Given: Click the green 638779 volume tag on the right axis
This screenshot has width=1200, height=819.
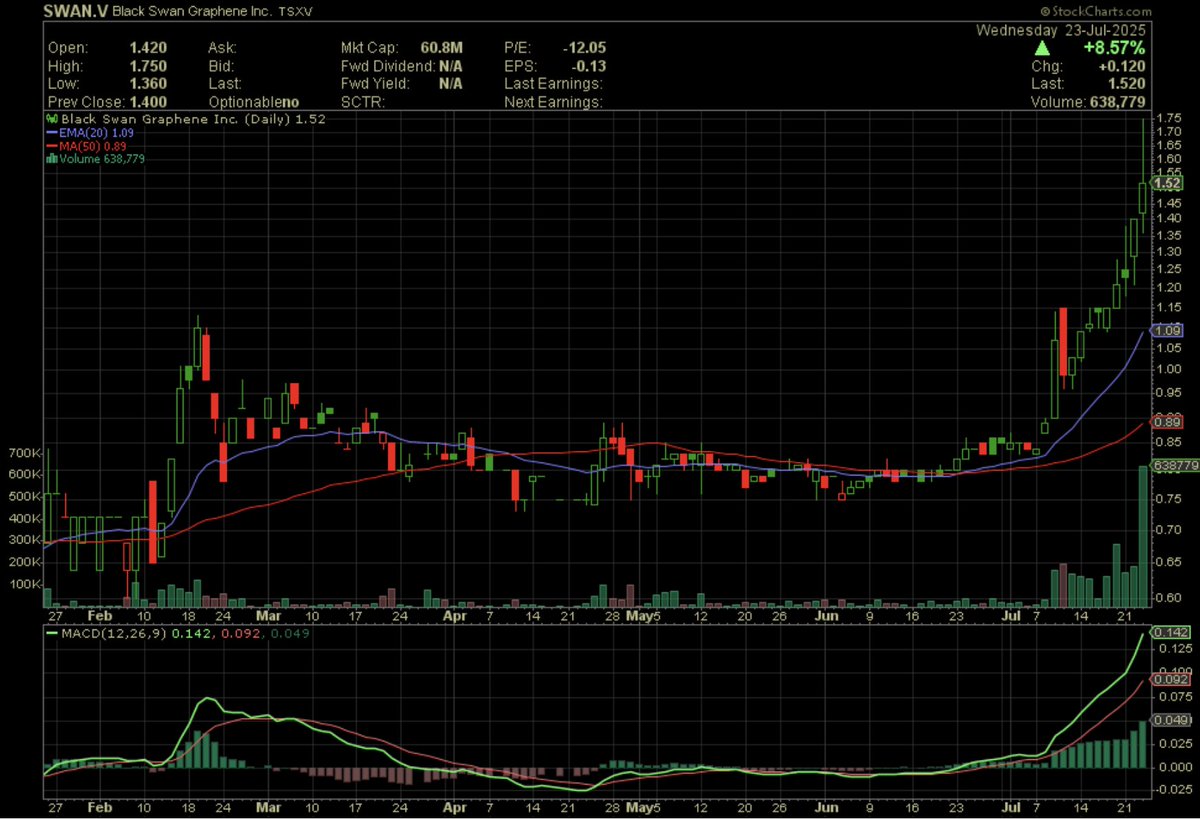Looking at the screenshot, I should [x=1173, y=466].
